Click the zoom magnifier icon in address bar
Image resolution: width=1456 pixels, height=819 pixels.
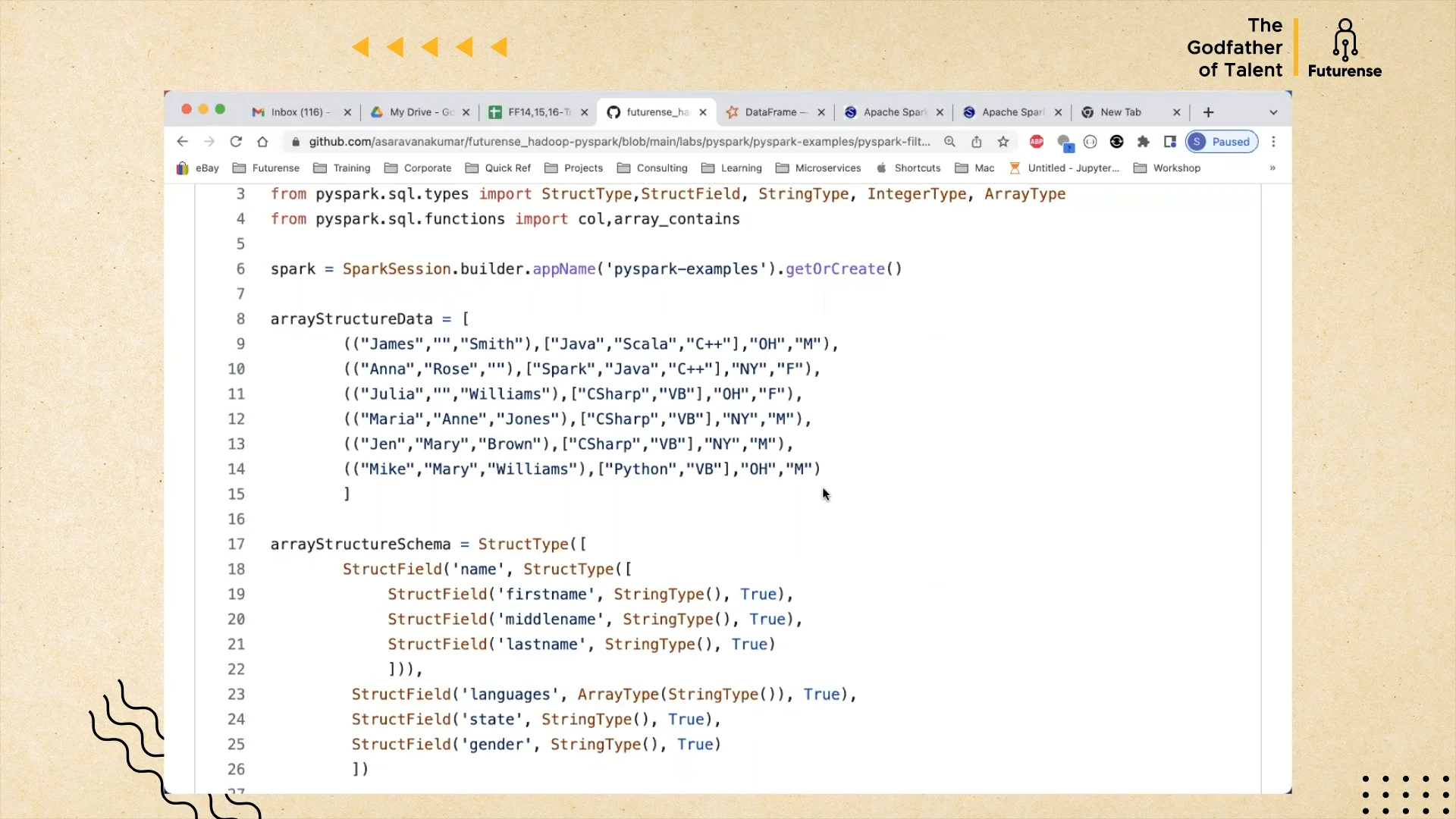click(x=949, y=142)
